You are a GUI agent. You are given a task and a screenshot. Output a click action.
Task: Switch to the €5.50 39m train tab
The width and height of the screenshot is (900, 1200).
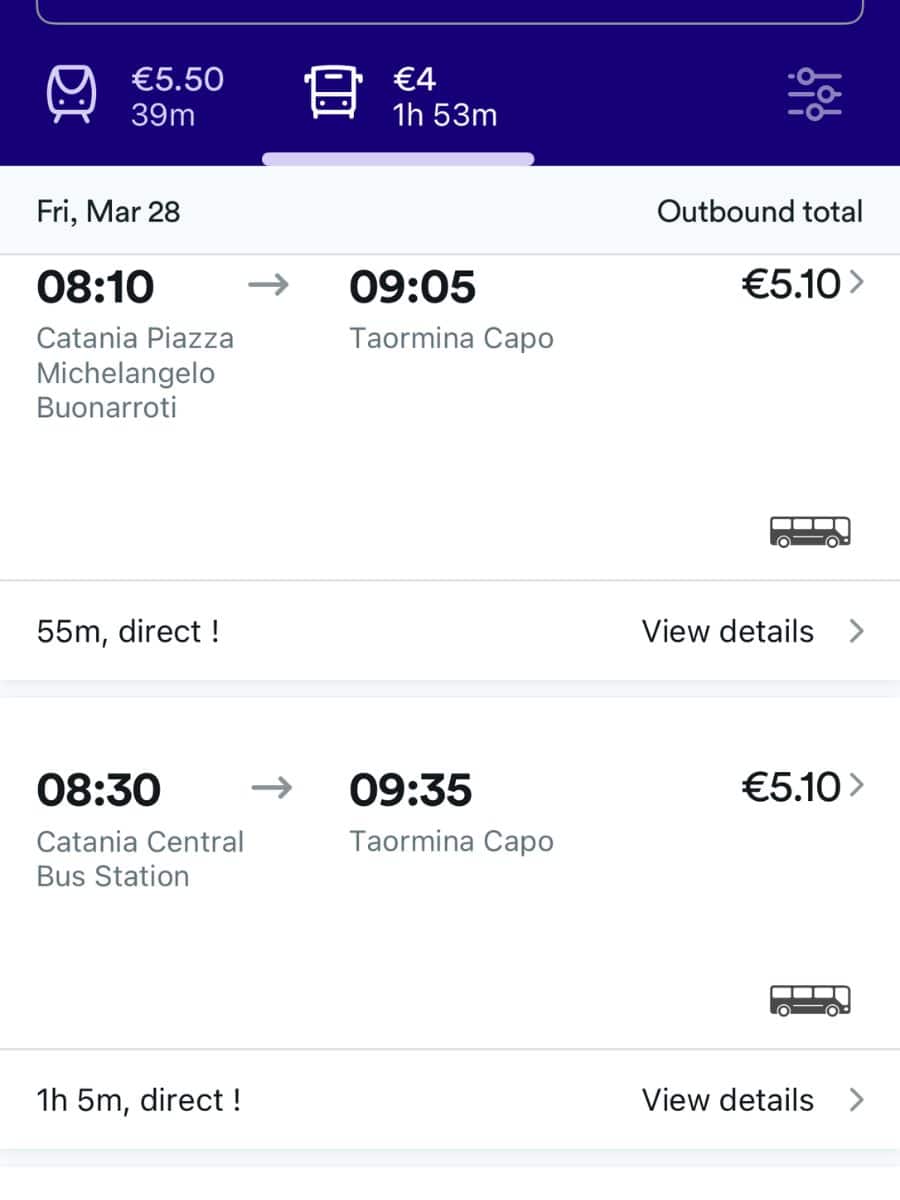(136, 96)
